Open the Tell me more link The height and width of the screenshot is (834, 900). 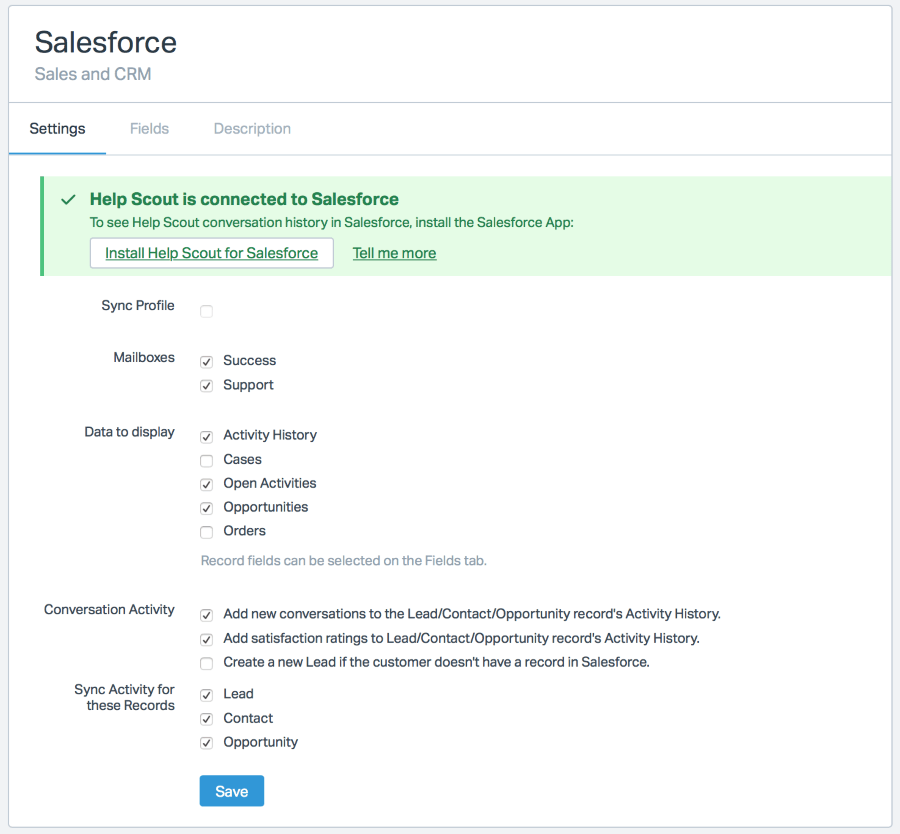394,253
